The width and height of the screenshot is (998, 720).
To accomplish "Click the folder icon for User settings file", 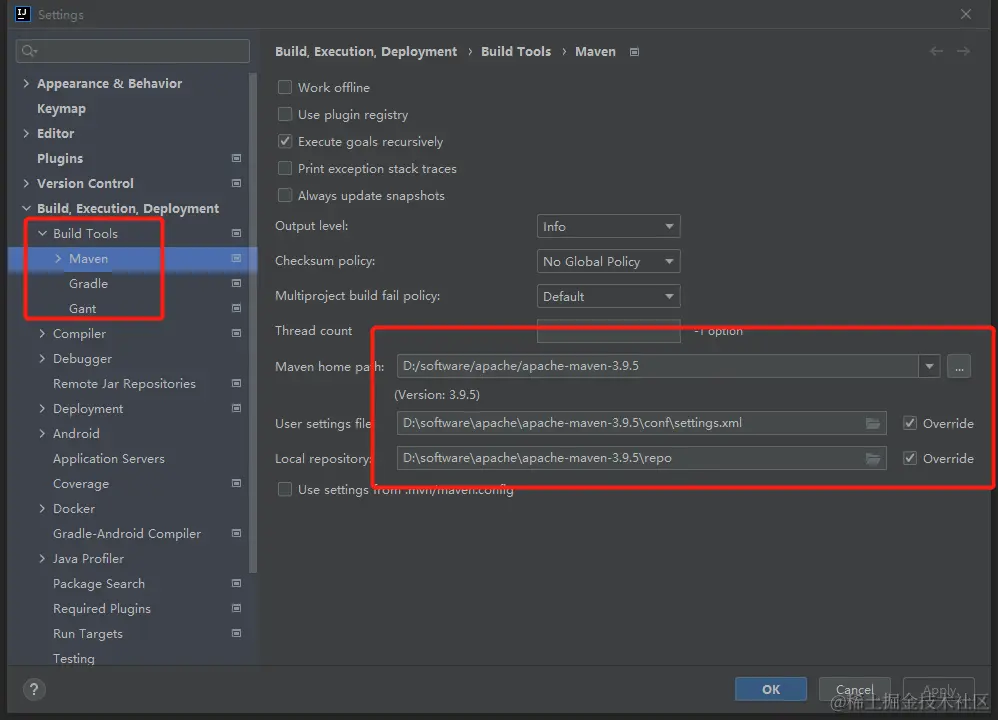I will (873, 423).
